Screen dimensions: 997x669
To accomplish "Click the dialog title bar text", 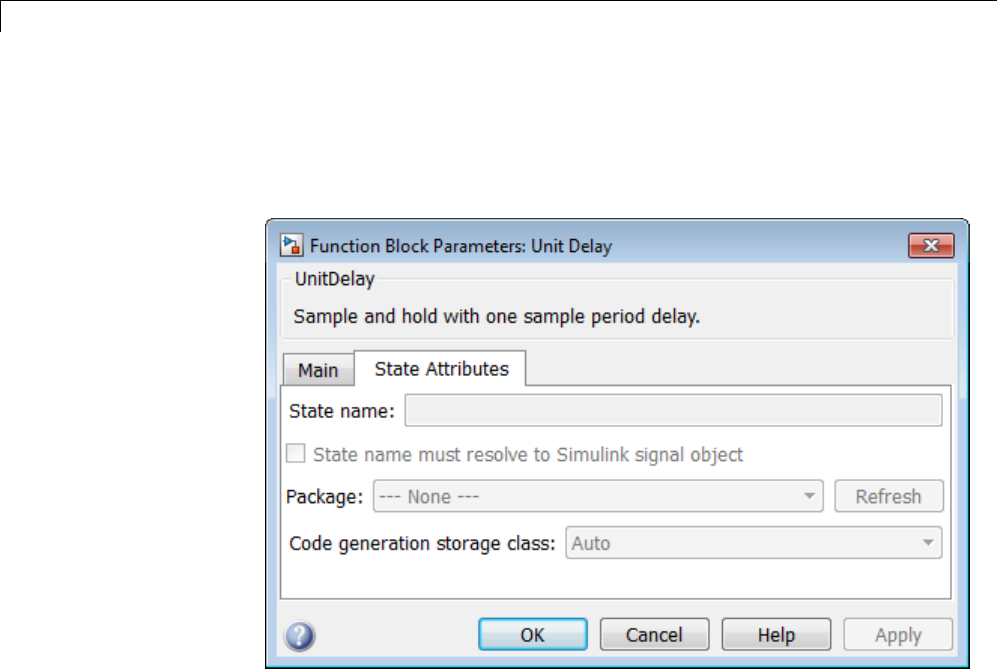I will point(461,245).
